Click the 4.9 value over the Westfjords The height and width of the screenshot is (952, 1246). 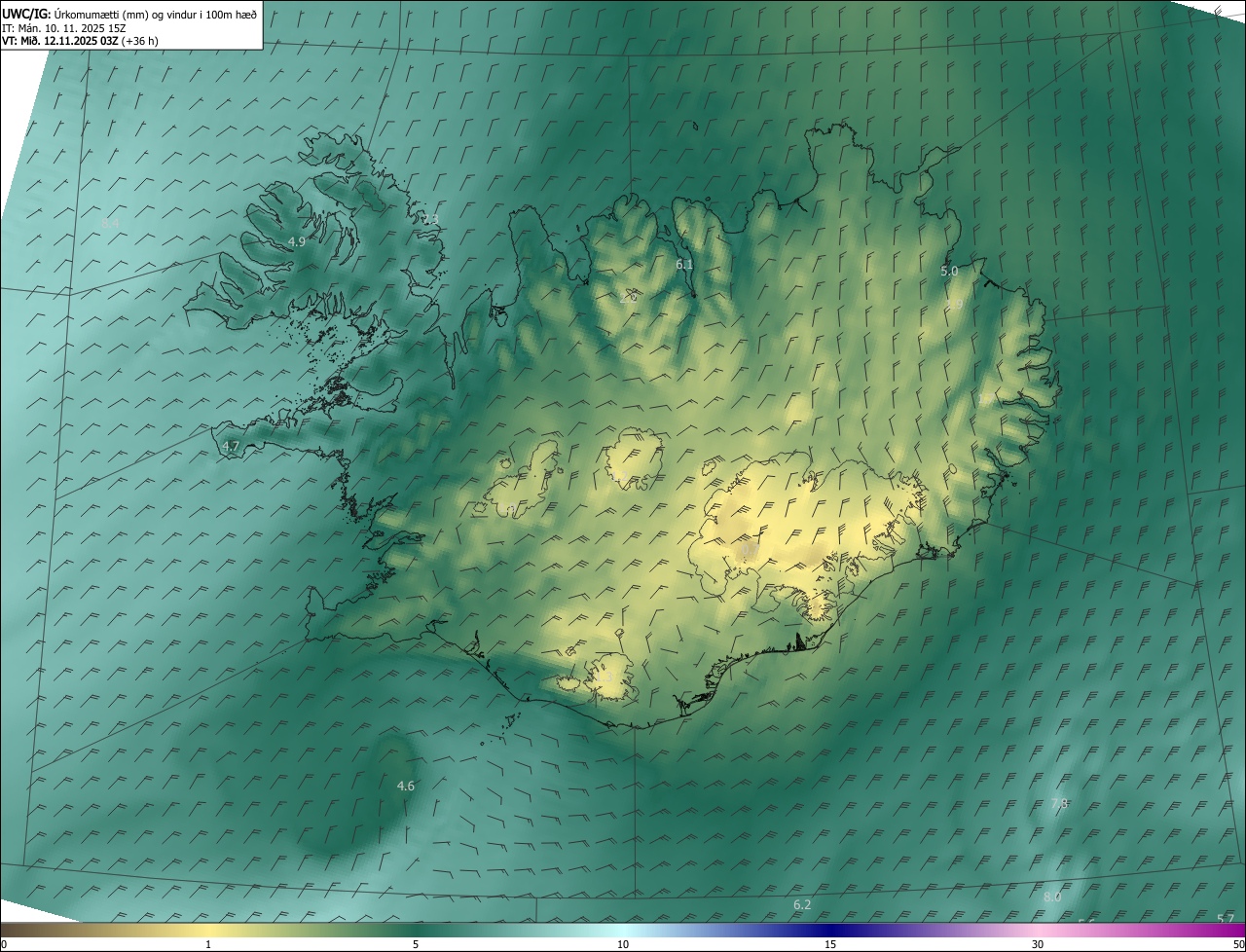click(x=297, y=241)
